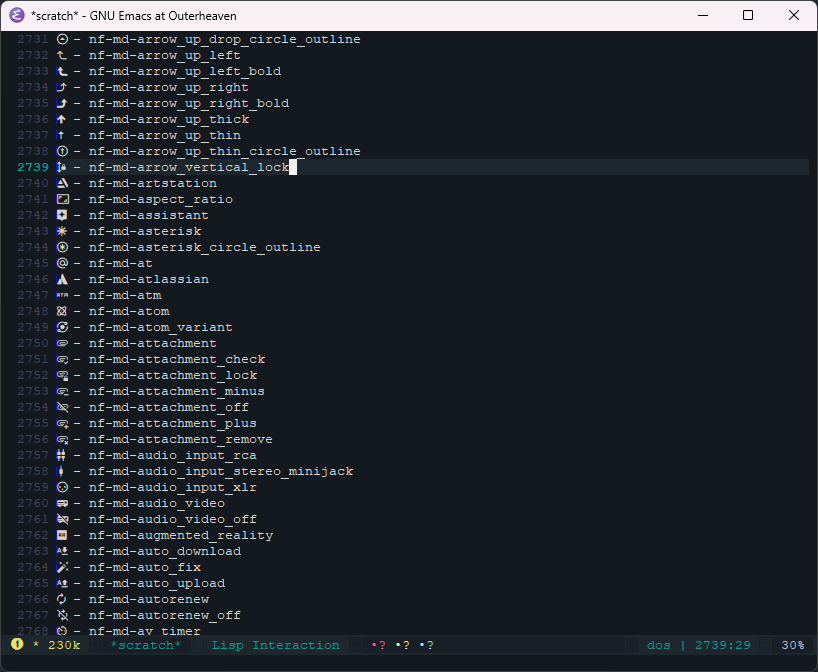
Task: Click the window title *scratch* - GNU Emacs
Action: click(134, 16)
